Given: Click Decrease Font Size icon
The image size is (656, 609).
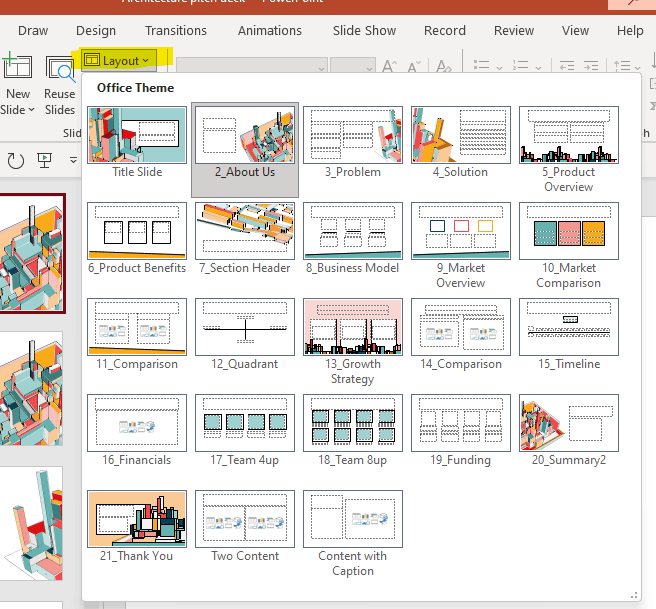Looking at the screenshot, I should 414,66.
